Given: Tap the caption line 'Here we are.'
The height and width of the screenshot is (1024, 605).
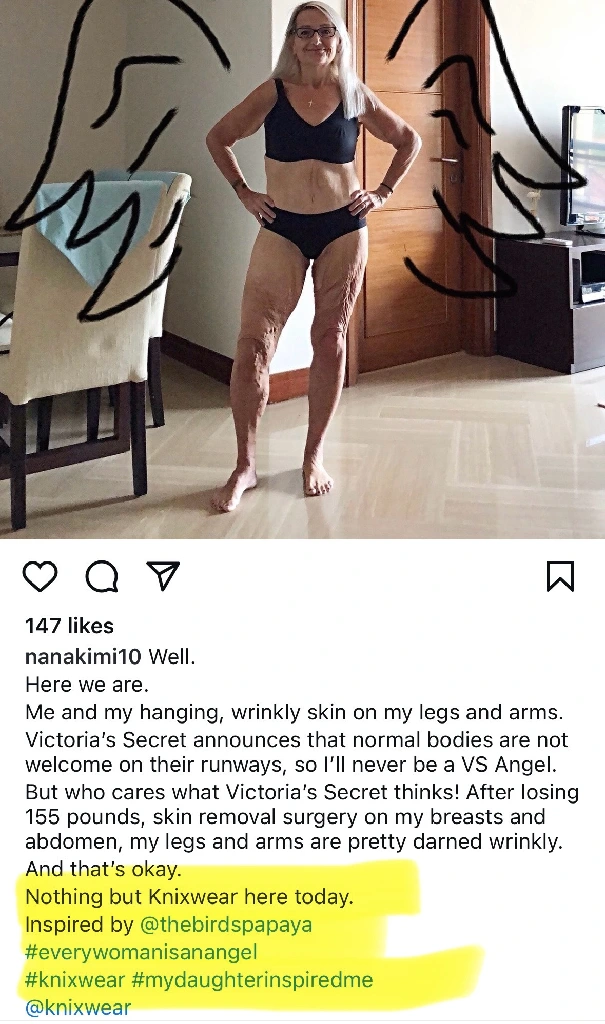Looking at the screenshot, I should click(87, 684).
